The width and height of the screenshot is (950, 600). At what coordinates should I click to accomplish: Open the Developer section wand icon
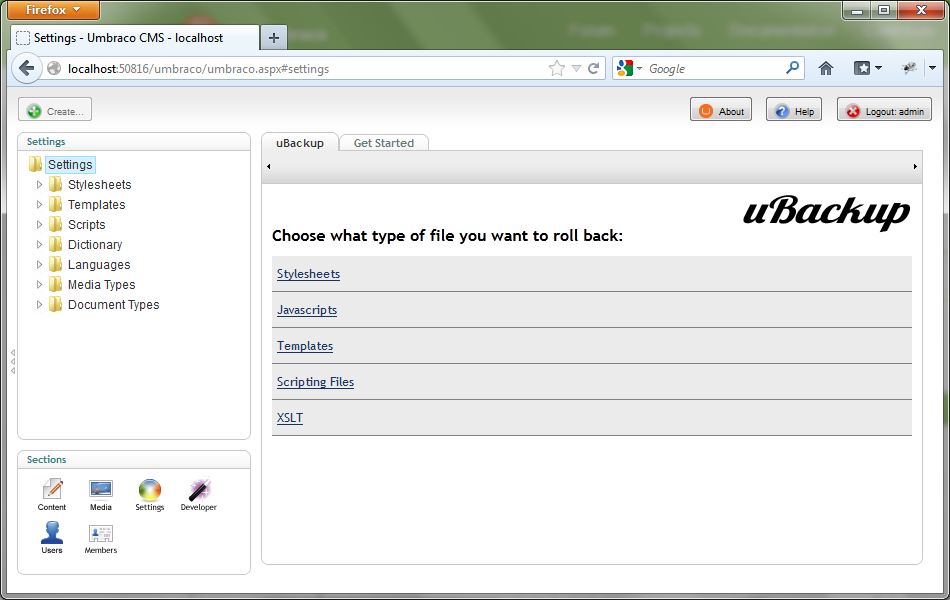tap(199, 490)
